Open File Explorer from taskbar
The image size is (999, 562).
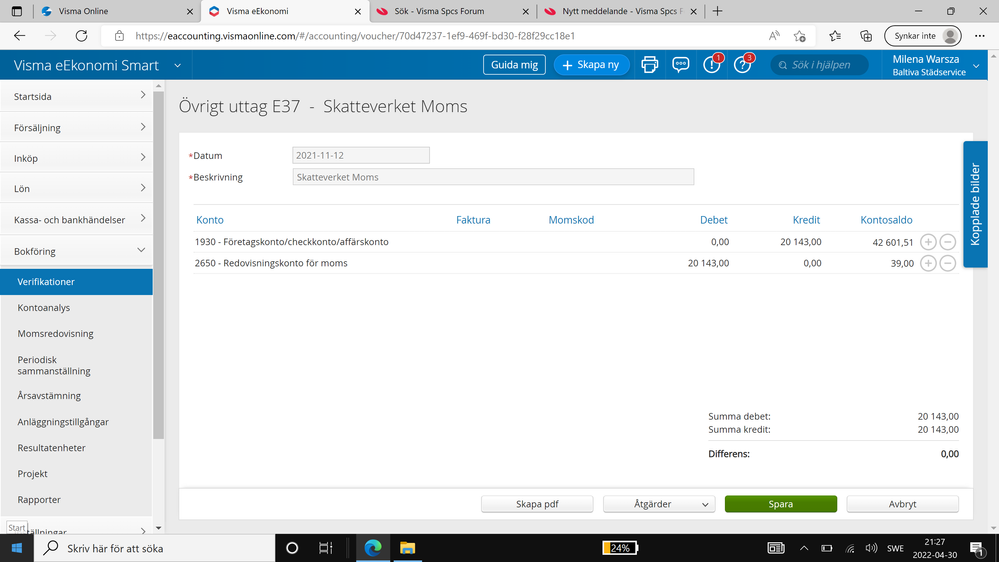click(x=407, y=548)
